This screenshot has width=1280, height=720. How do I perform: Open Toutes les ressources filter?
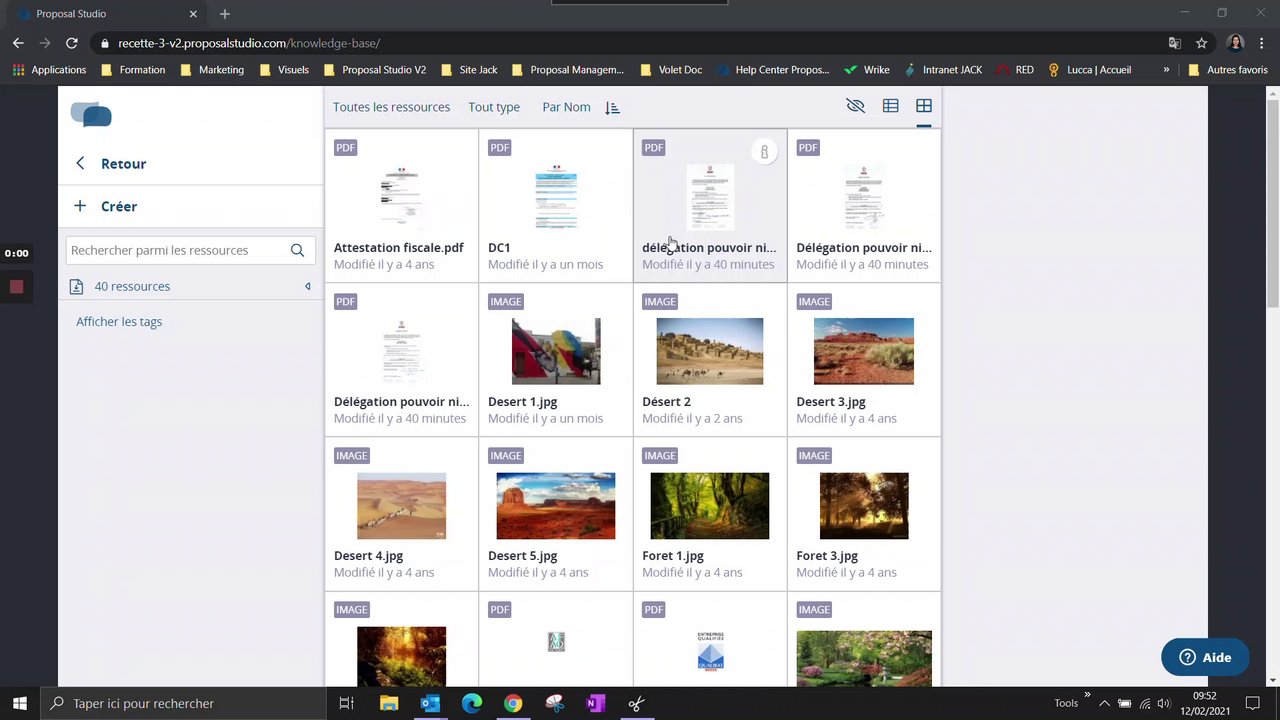[391, 107]
